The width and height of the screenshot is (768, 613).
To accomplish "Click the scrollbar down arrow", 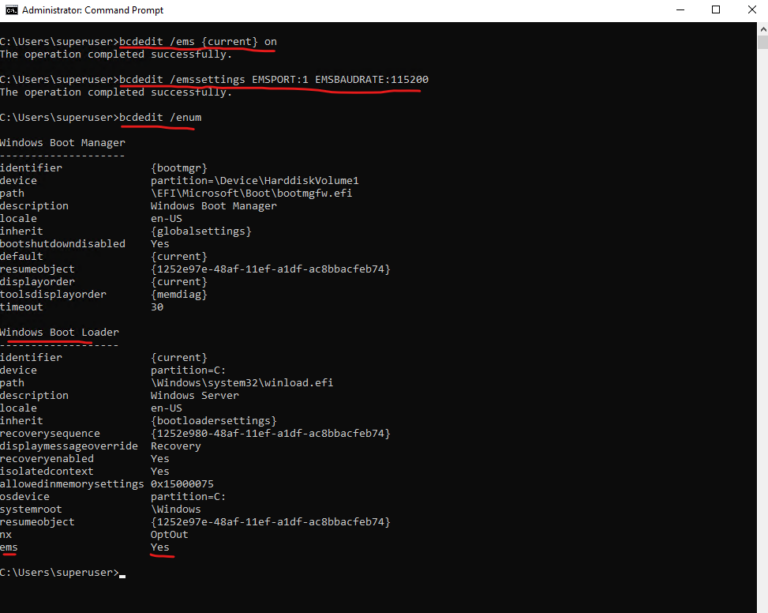I will pos(760,605).
